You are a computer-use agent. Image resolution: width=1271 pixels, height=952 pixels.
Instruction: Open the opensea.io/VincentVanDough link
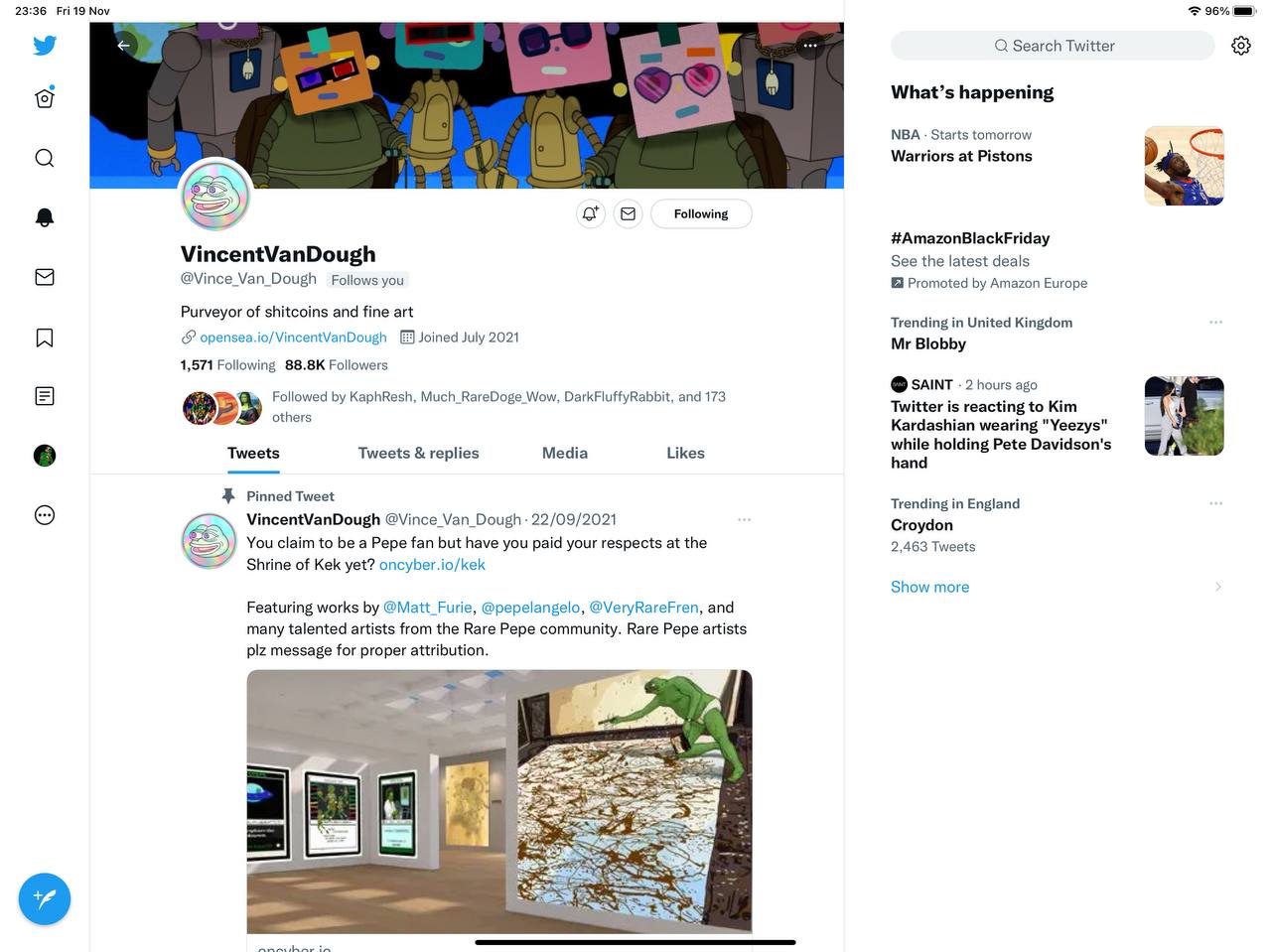[x=293, y=338]
